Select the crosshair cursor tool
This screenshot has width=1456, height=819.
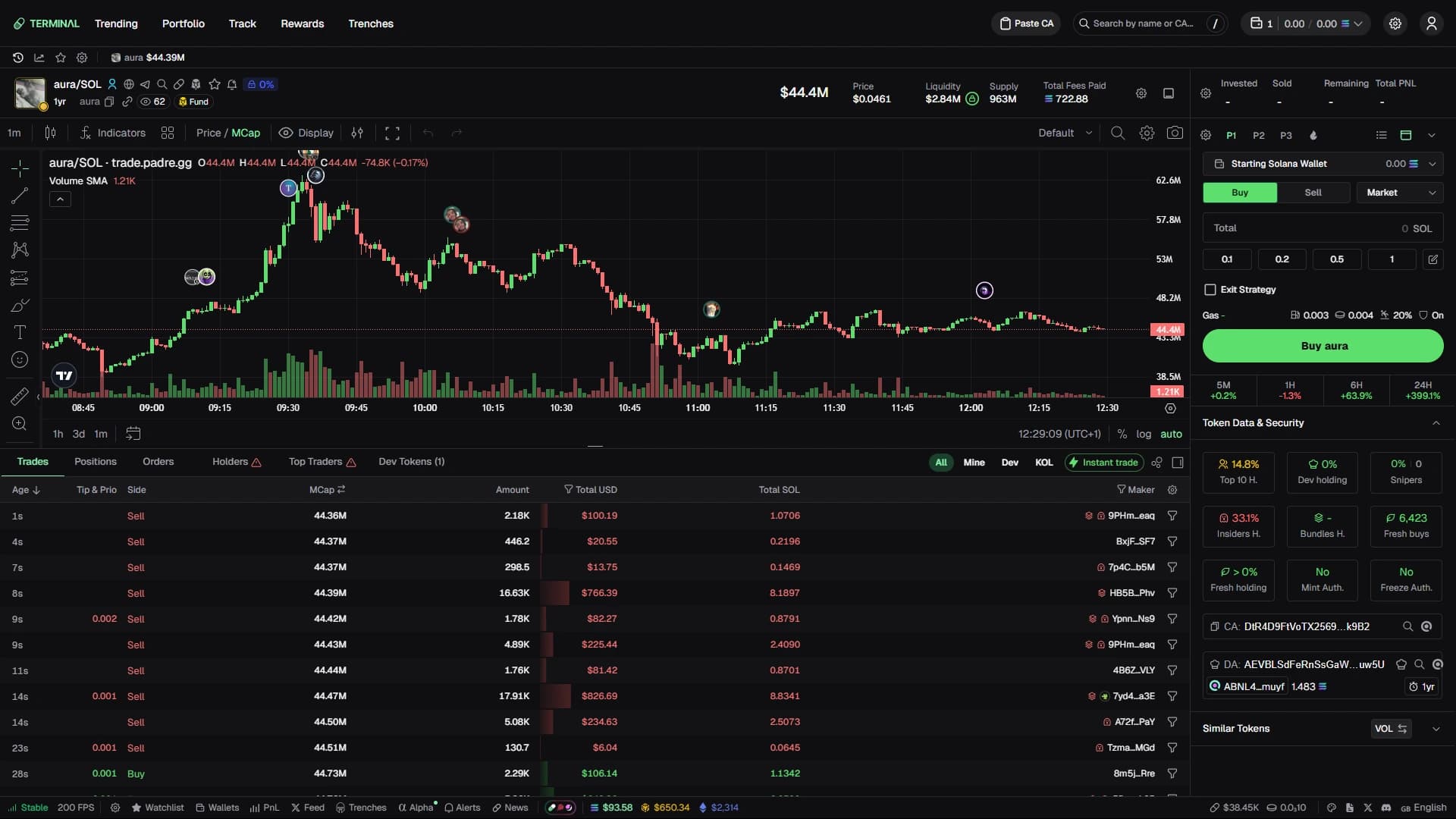[x=20, y=168]
